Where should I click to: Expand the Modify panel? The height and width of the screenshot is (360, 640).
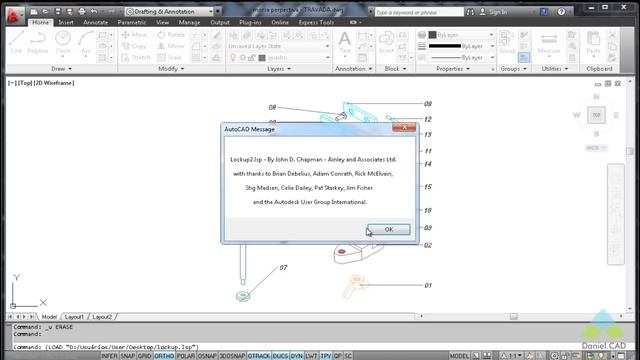point(171,69)
